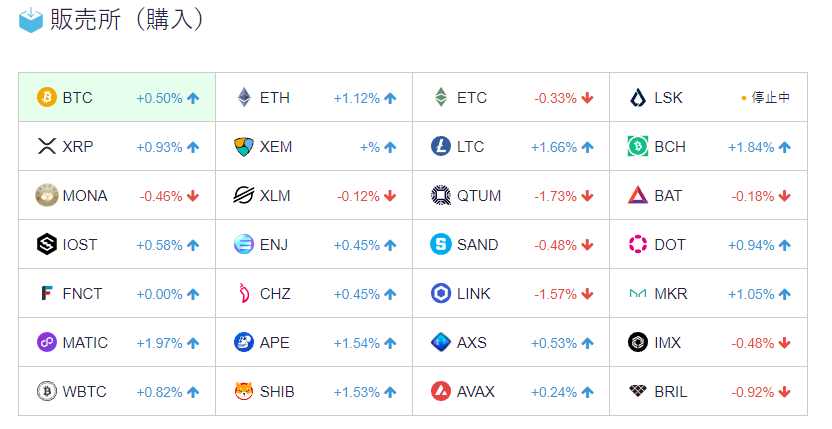The width and height of the screenshot is (832, 429).
Task: Click the Bitcoin BTC coin icon
Action: pos(47,98)
